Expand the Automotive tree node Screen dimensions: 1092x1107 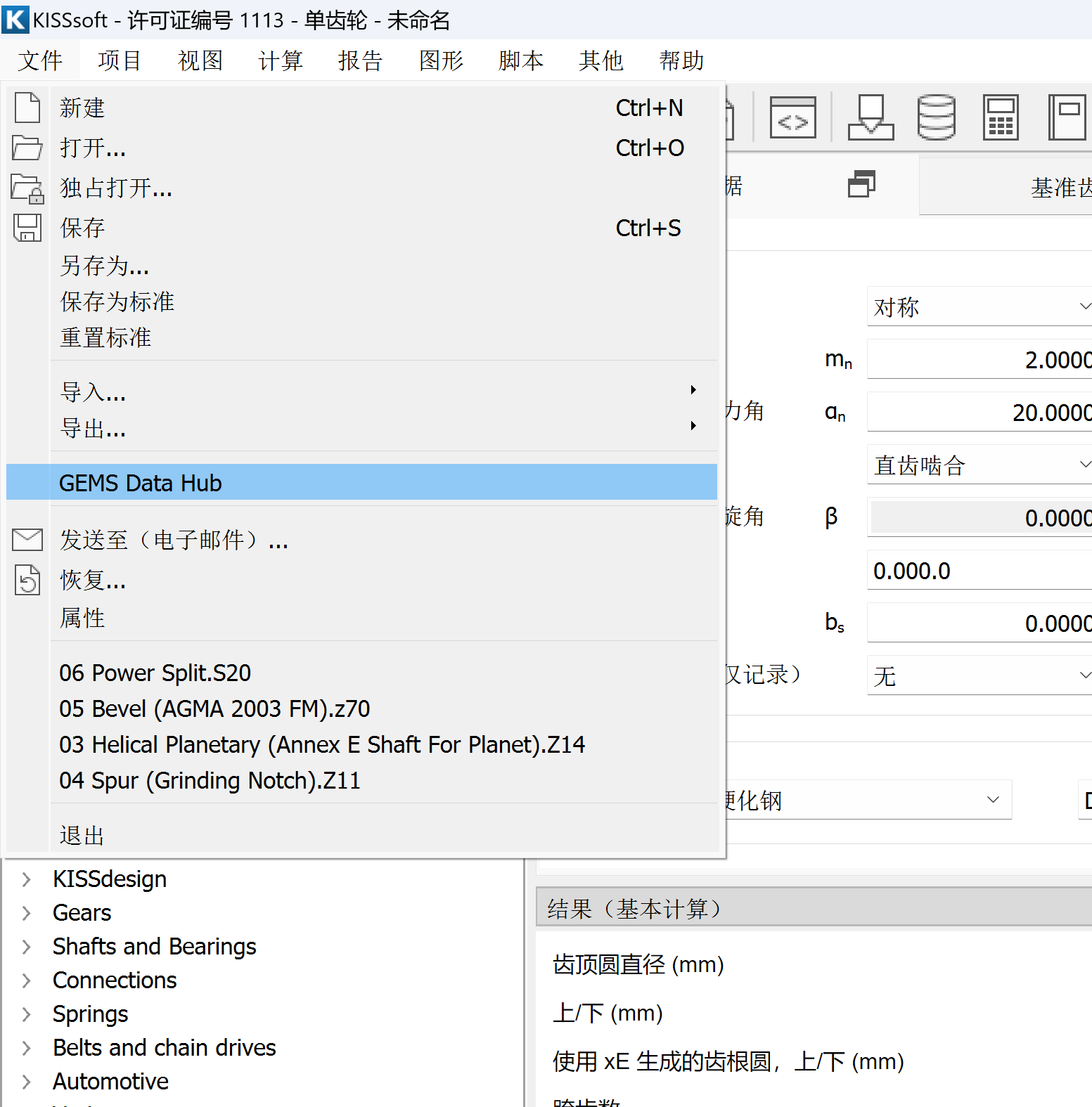click(26, 1082)
